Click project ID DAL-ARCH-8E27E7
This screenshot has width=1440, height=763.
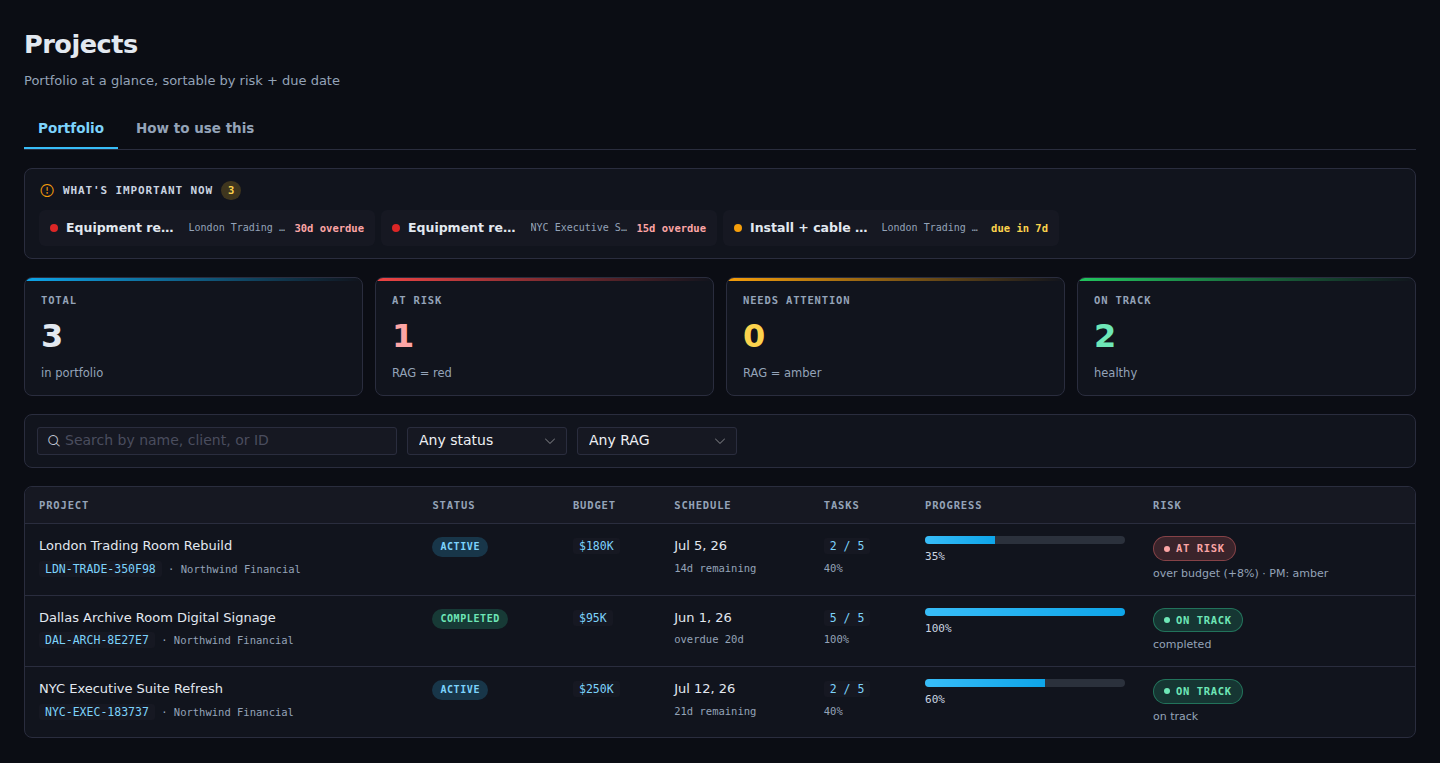[x=97, y=640]
